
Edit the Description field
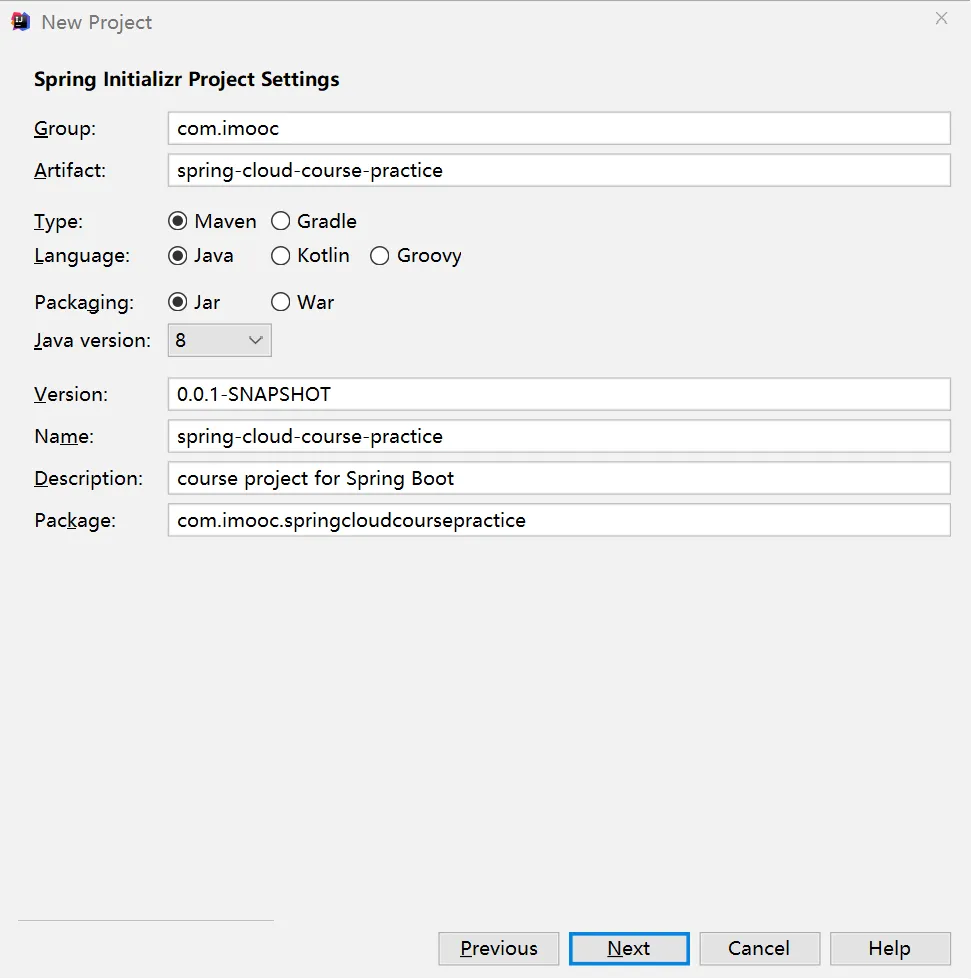(558, 478)
